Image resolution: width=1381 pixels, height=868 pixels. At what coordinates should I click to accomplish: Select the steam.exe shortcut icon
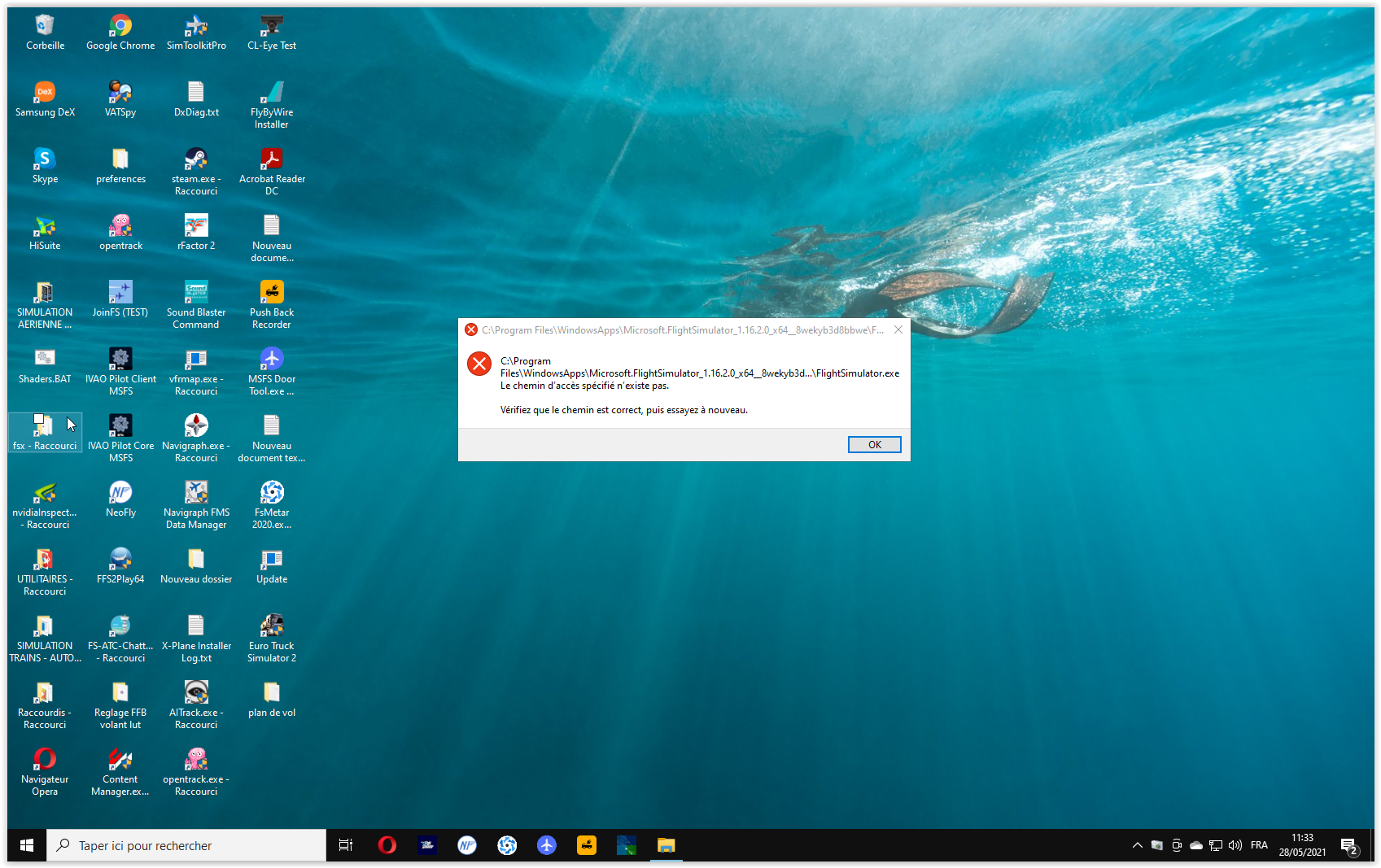click(x=196, y=172)
